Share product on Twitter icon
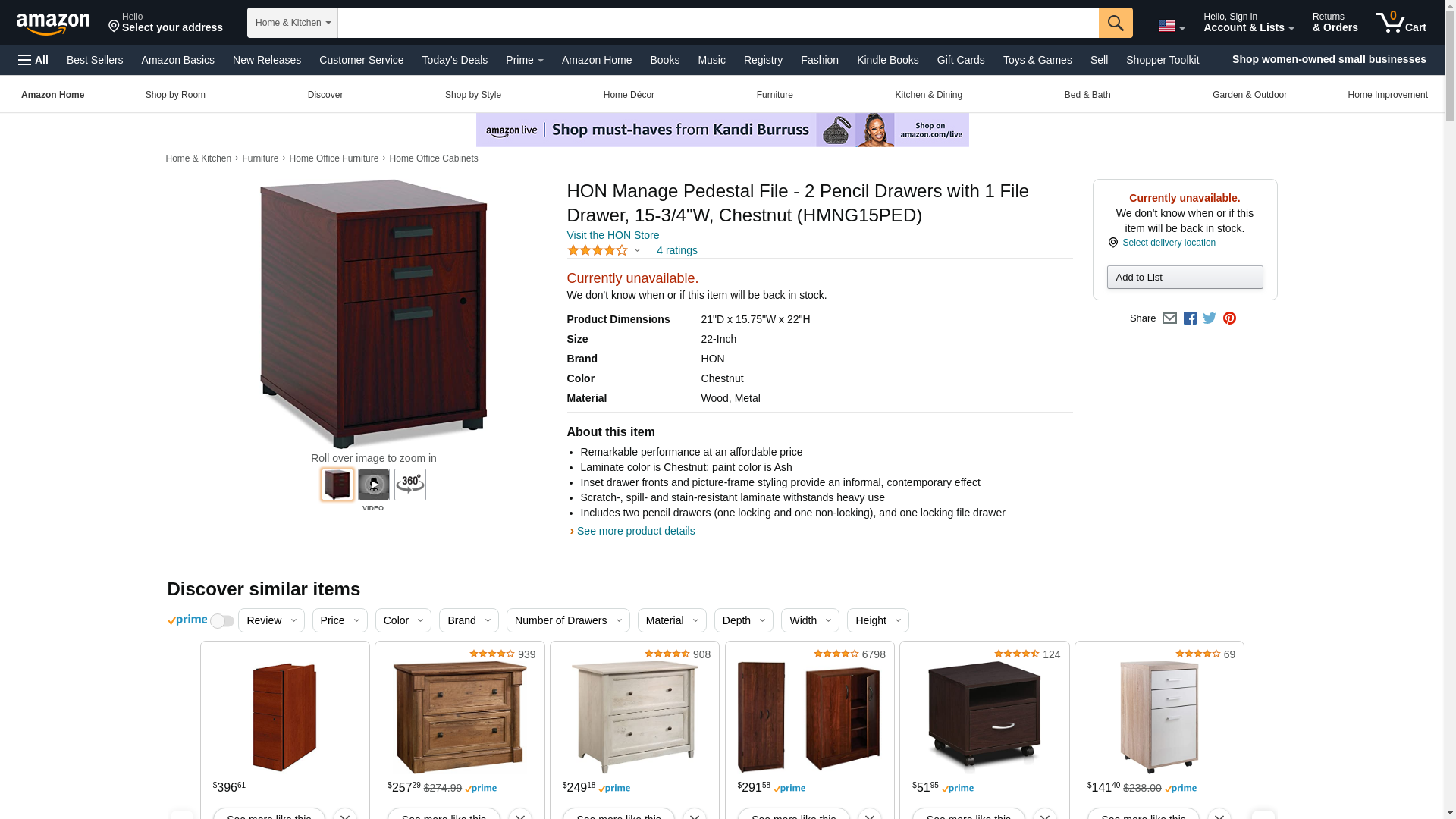The image size is (1456, 819). 1210,318
